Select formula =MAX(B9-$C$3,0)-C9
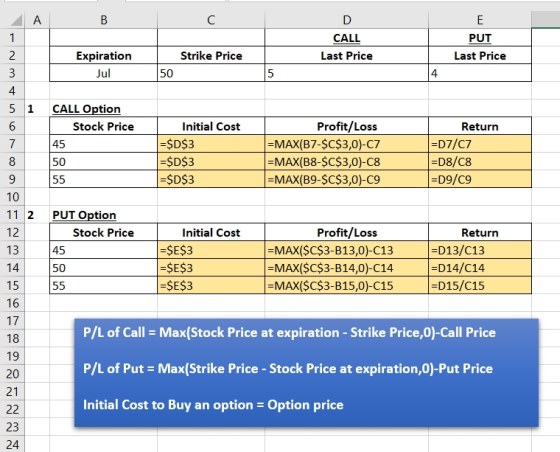This screenshot has height=452, width=560. coord(347,179)
